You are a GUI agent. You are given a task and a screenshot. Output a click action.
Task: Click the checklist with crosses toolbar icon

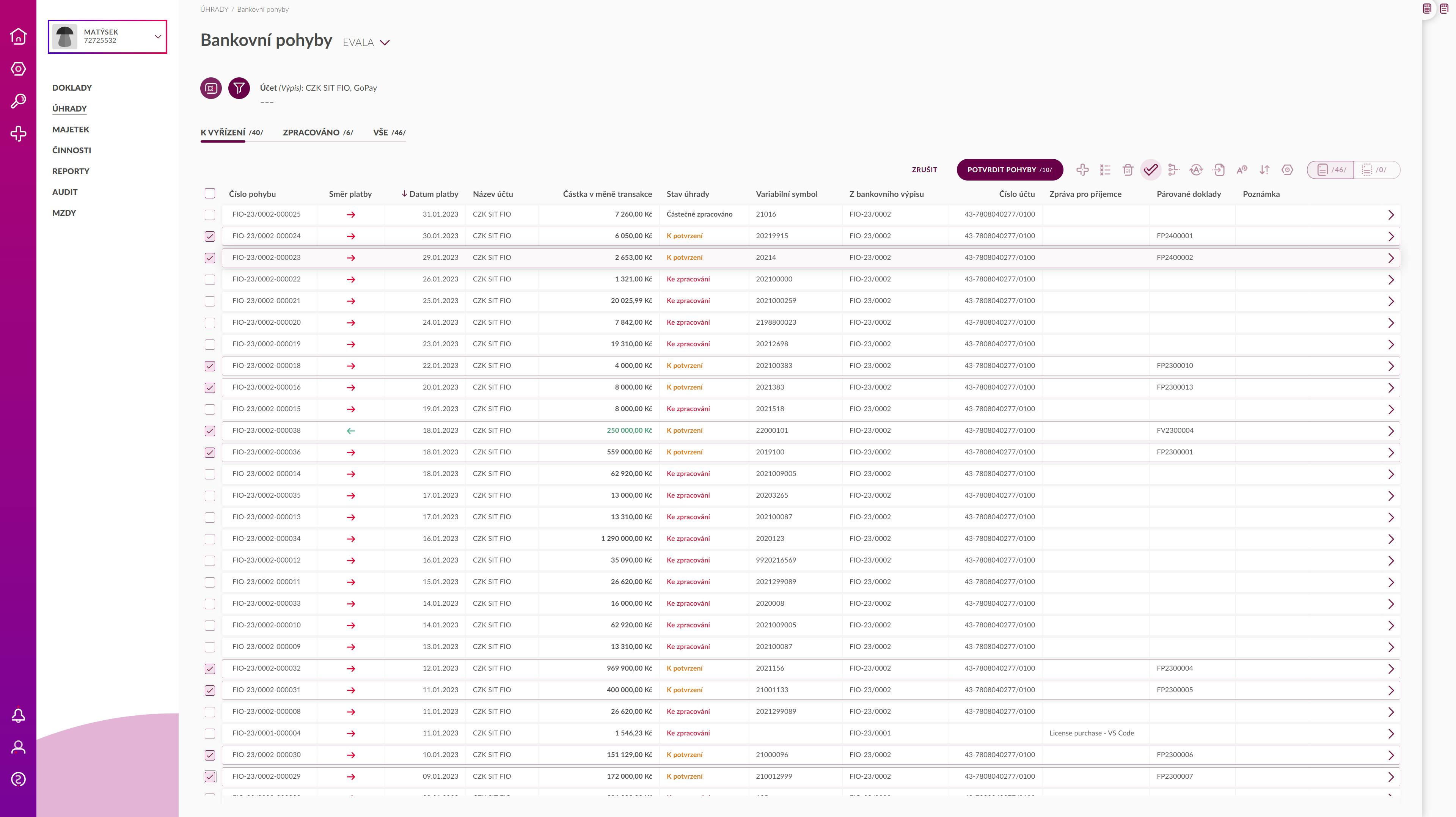pyautogui.click(x=1105, y=170)
